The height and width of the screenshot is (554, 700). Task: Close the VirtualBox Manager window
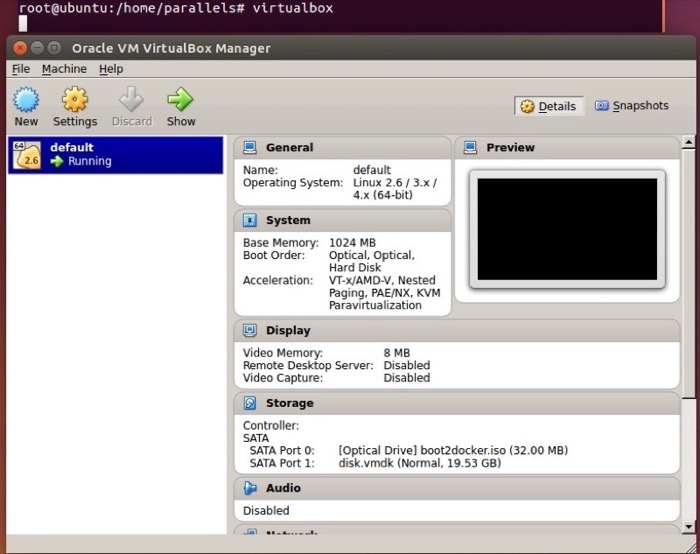[x=20, y=48]
